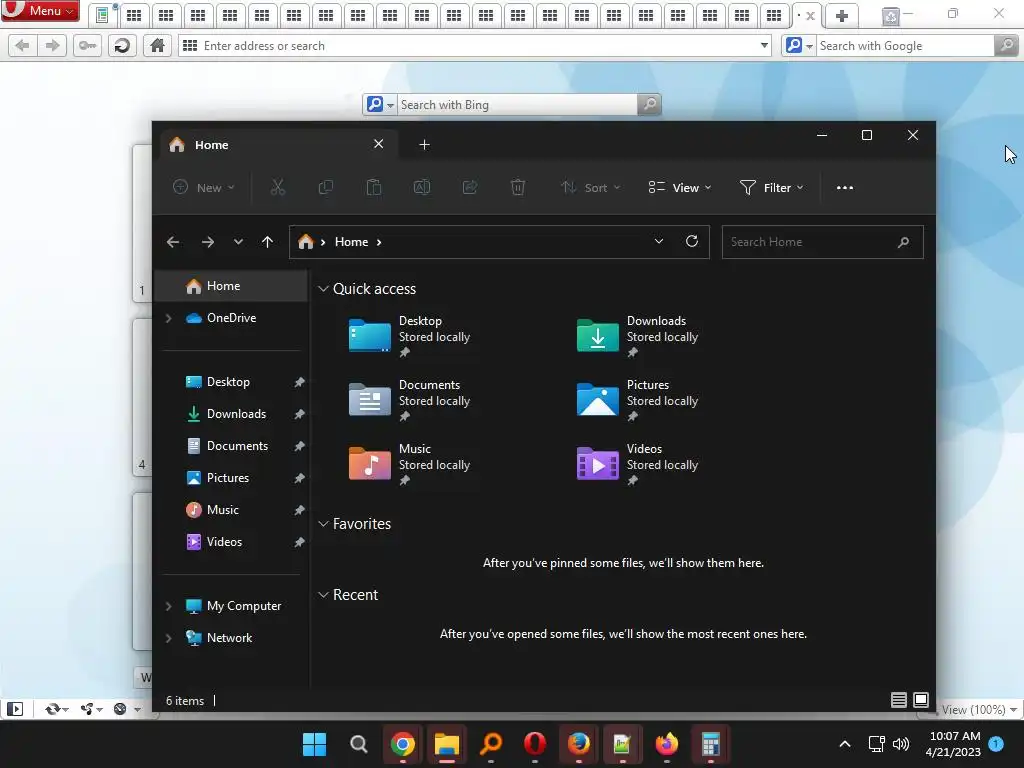The image size is (1024, 768).
Task: Toggle Opera panel sidebar button at bottom-left
Action: [15, 709]
